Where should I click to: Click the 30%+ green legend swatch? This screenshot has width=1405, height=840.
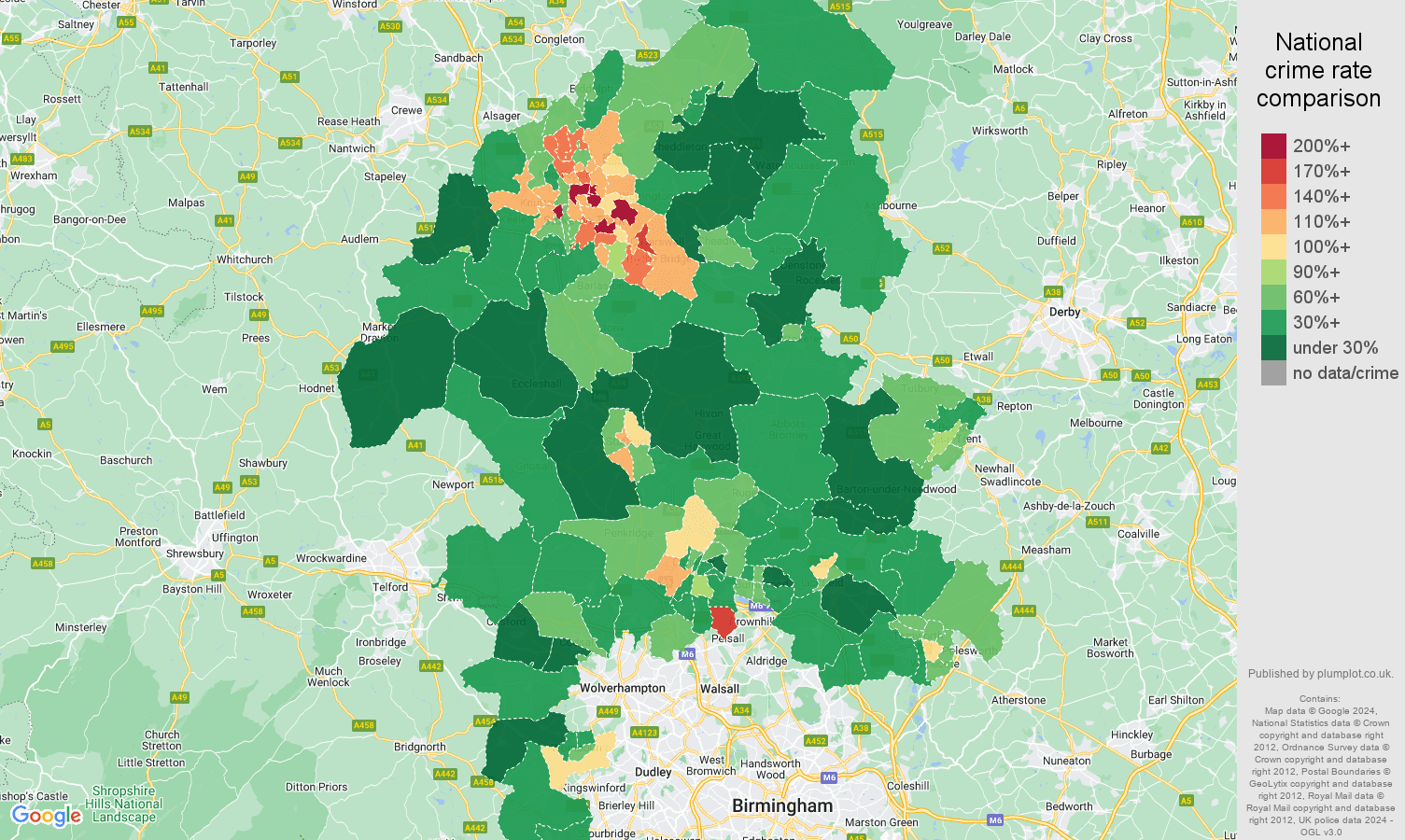[x=1273, y=322]
